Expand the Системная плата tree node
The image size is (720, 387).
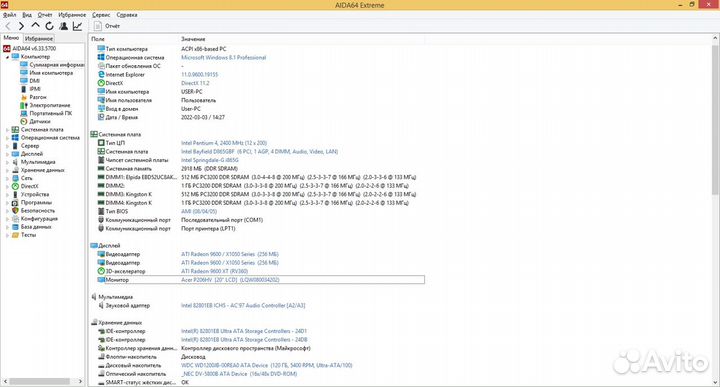point(7,130)
